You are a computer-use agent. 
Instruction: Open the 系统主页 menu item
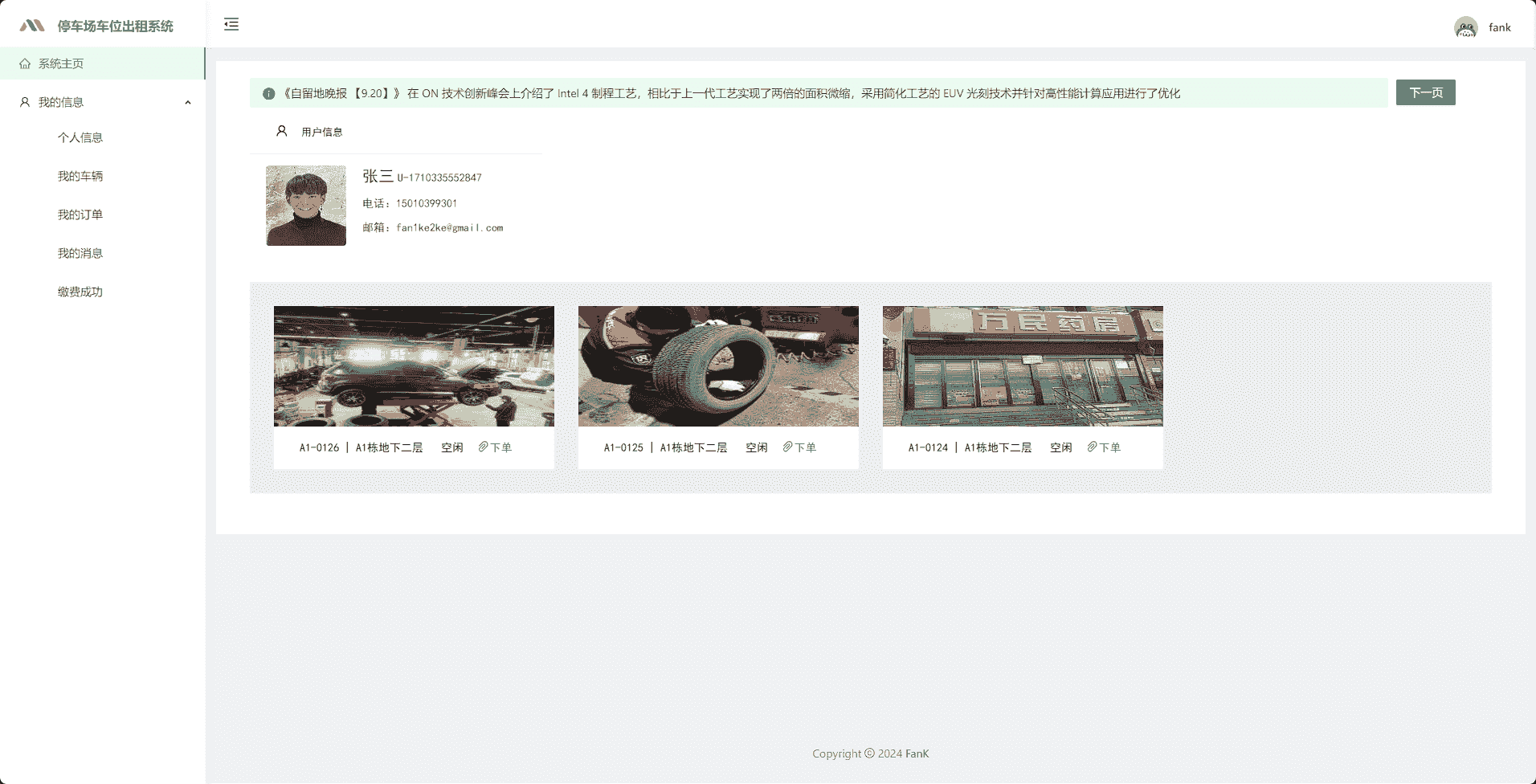(103, 63)
